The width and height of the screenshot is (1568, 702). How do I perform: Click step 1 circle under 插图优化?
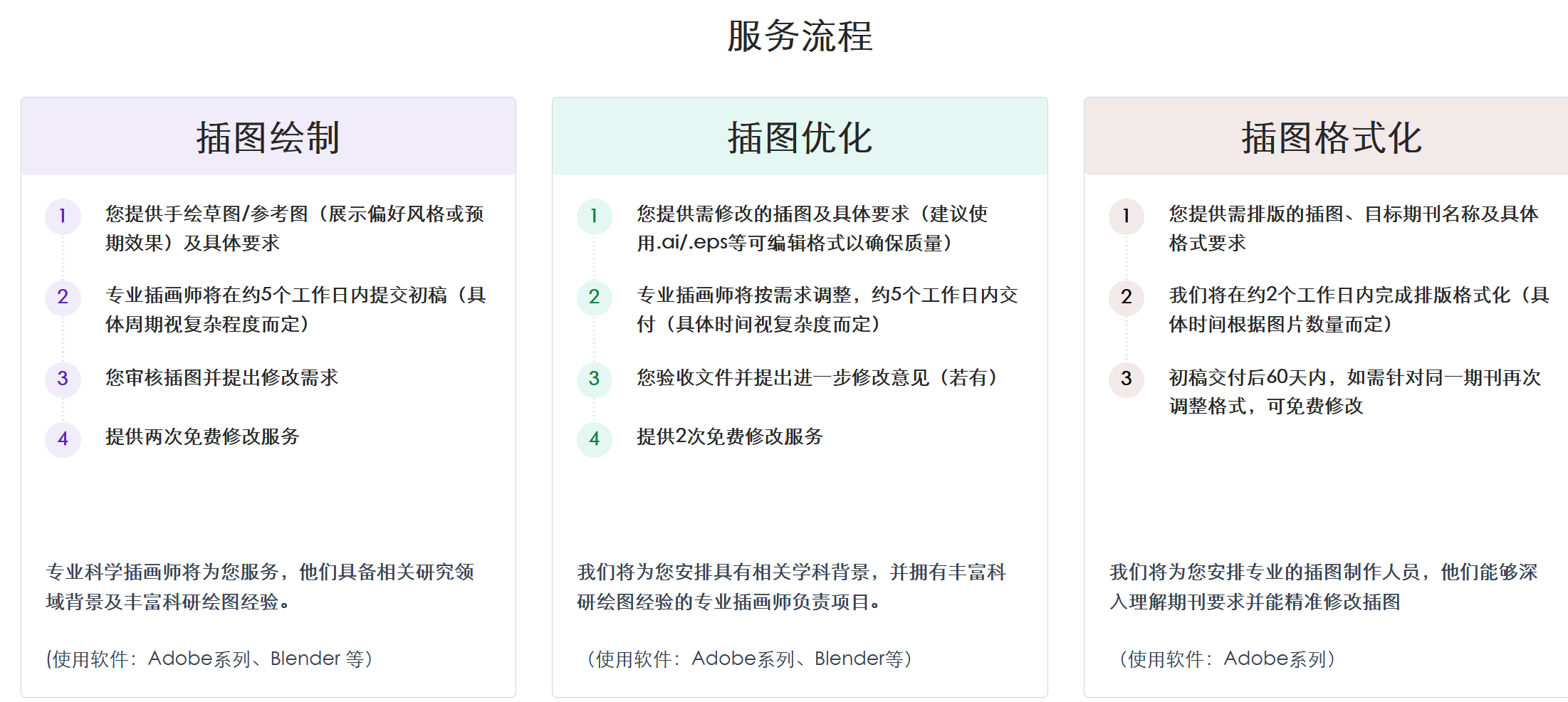[x=594, y=216]
